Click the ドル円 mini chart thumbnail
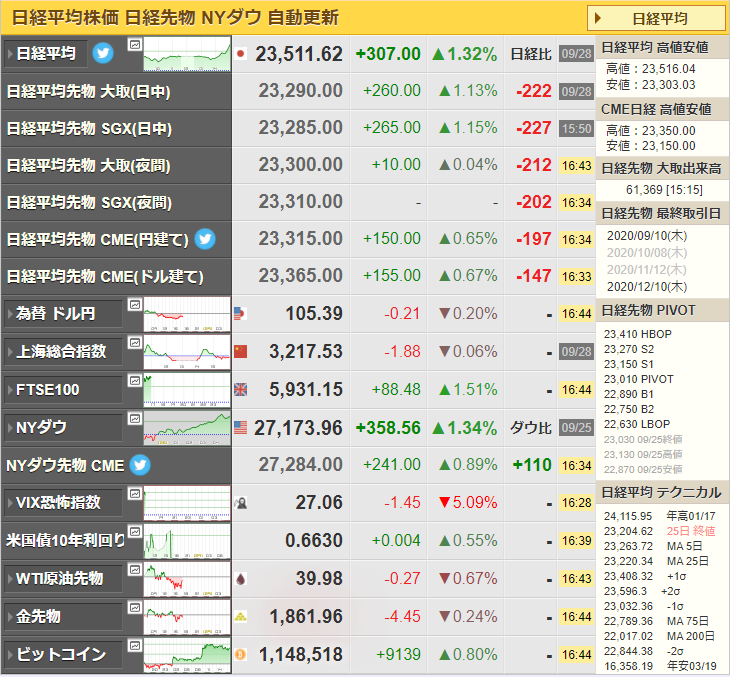 pyautogui.click(x=187, y=314)
